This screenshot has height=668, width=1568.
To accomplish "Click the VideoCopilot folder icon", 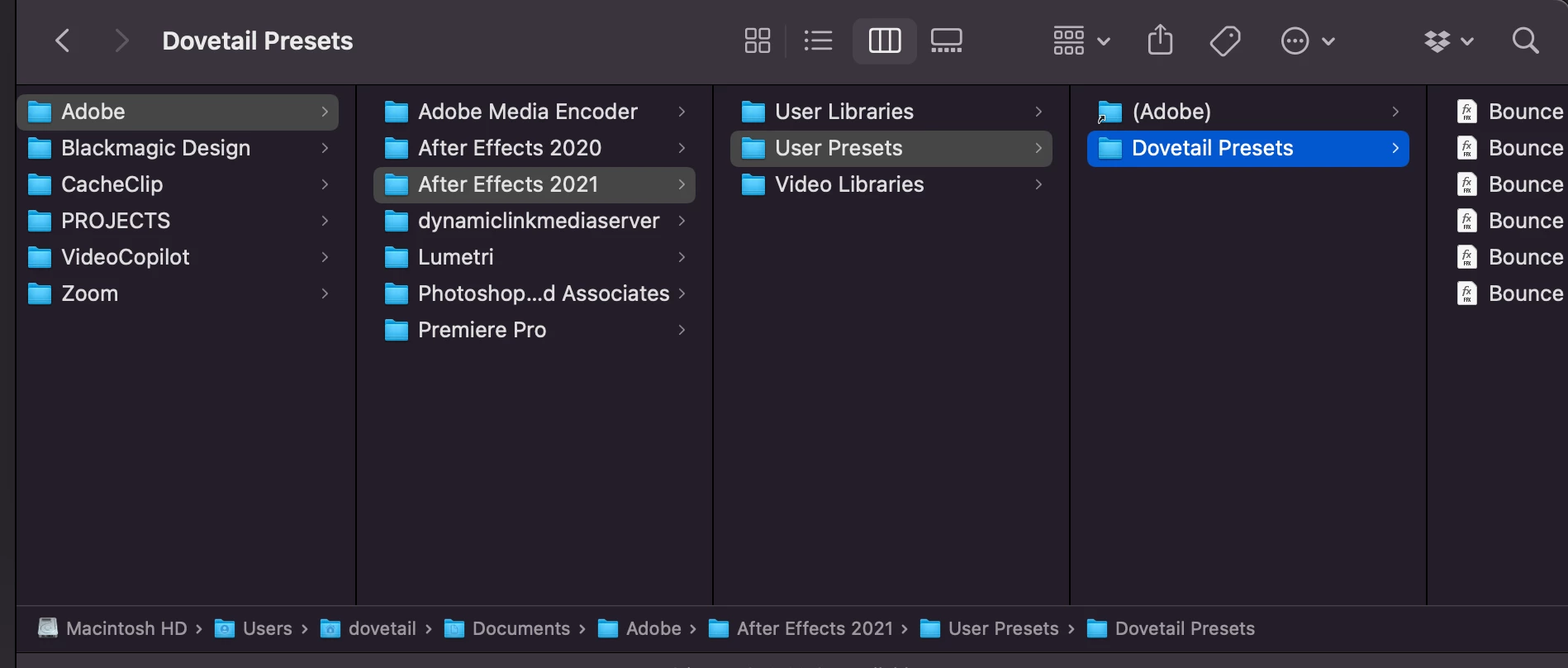I will pos(40,258).
